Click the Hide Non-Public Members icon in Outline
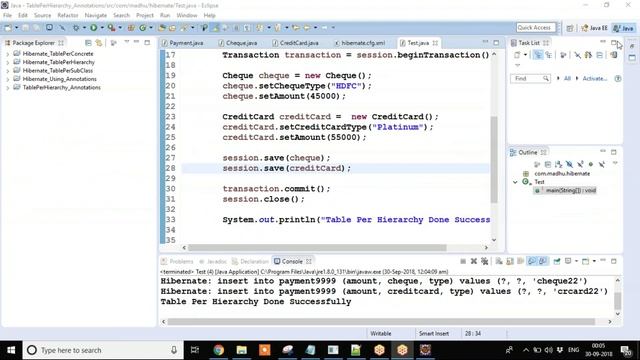The width and height of the screenshot is (640, 360). [591, 164]
